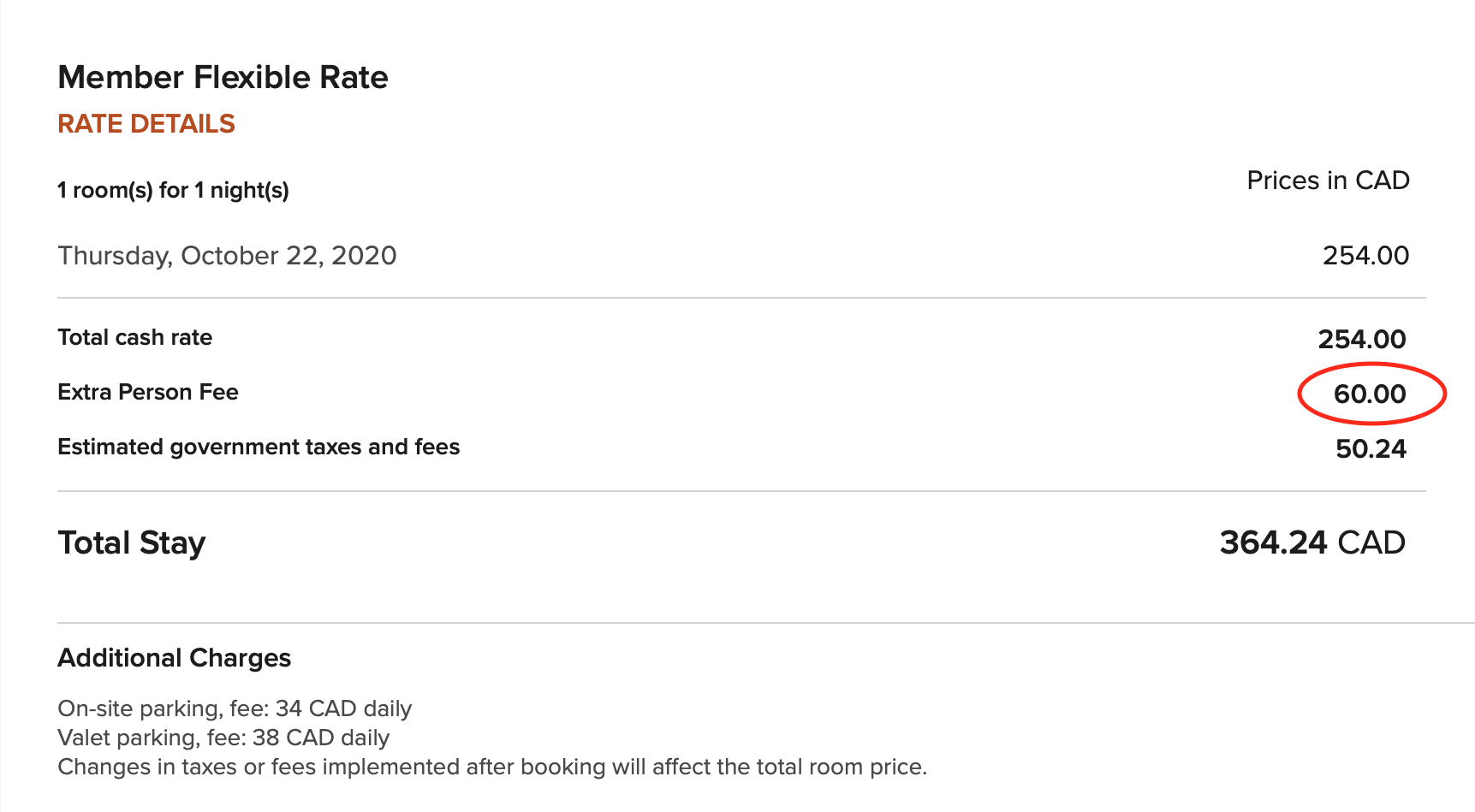Select the '1 room(s) for 1 night(s)' text
The image size is (1475, 812).
[x=173, y=190]
